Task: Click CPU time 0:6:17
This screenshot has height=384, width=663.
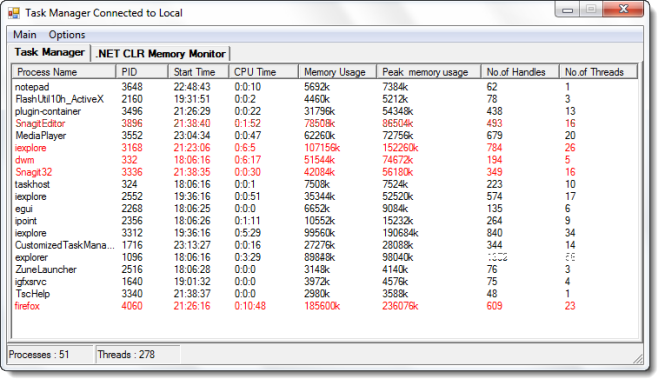Action: point(248,160)
